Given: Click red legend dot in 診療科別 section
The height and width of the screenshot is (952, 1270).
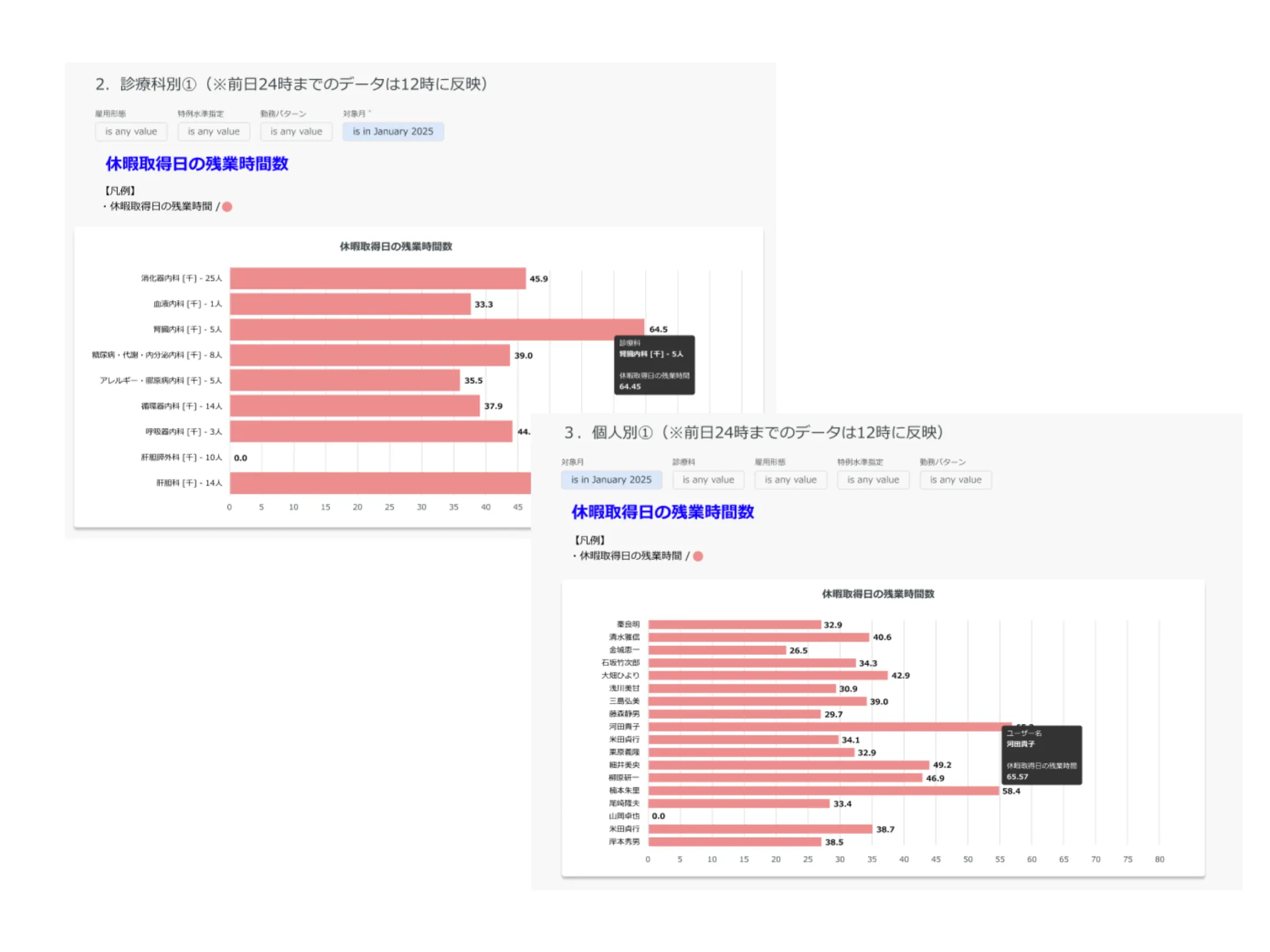Looking at the screenshot, I should (x=227, y=206).
